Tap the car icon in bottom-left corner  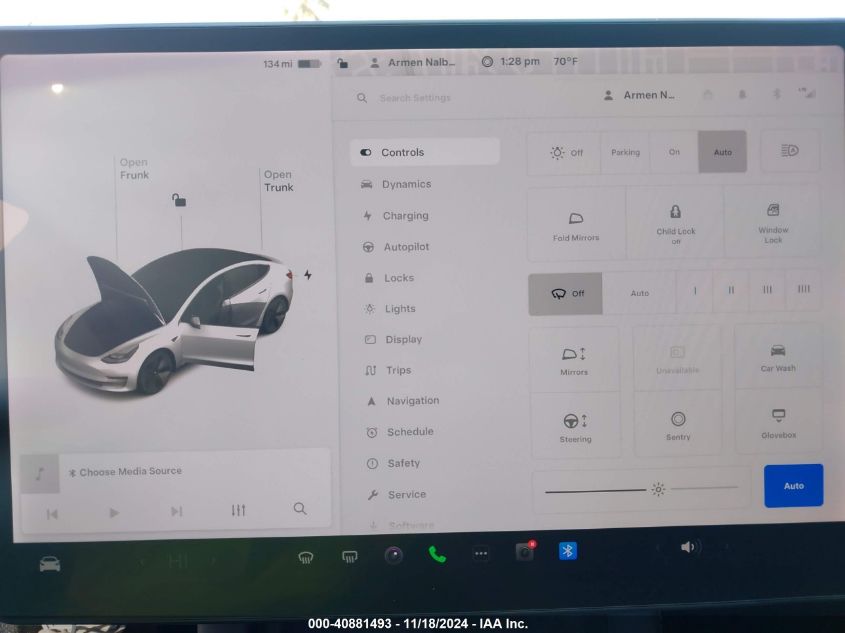click(49, 564)
